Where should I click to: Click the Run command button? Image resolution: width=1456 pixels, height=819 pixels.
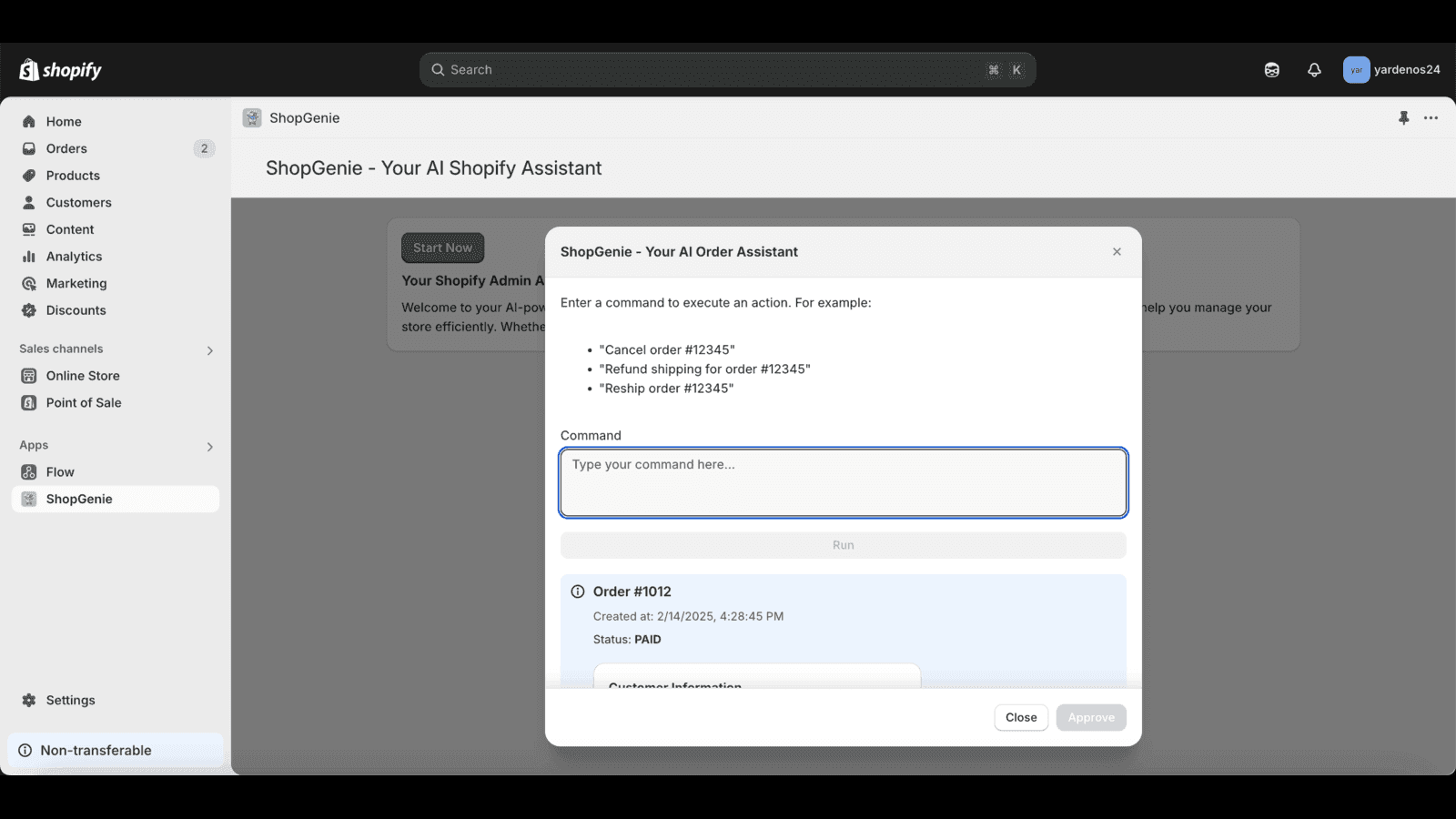tap(843, 545)
